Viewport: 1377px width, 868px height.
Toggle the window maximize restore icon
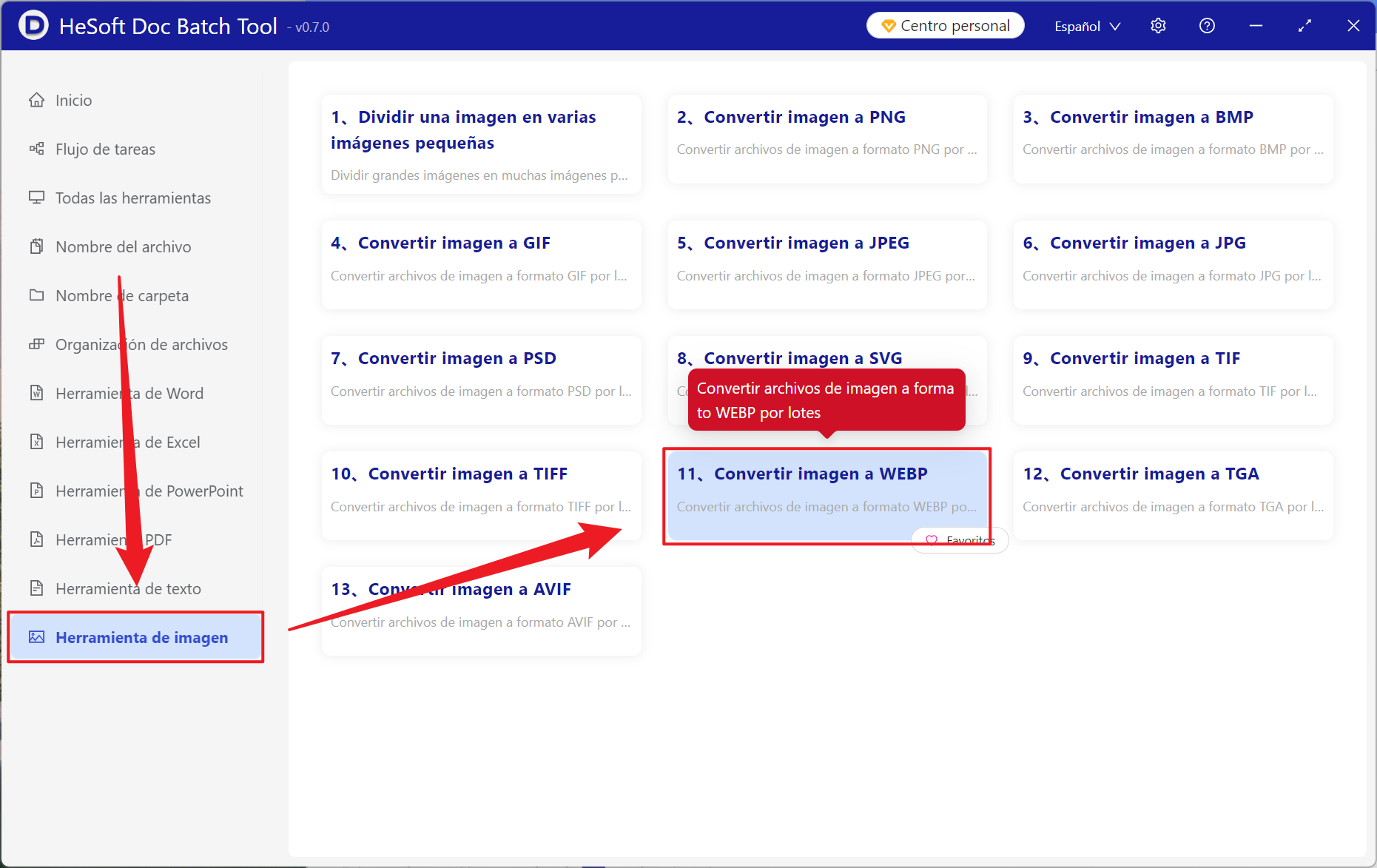tap(1304, 26)
